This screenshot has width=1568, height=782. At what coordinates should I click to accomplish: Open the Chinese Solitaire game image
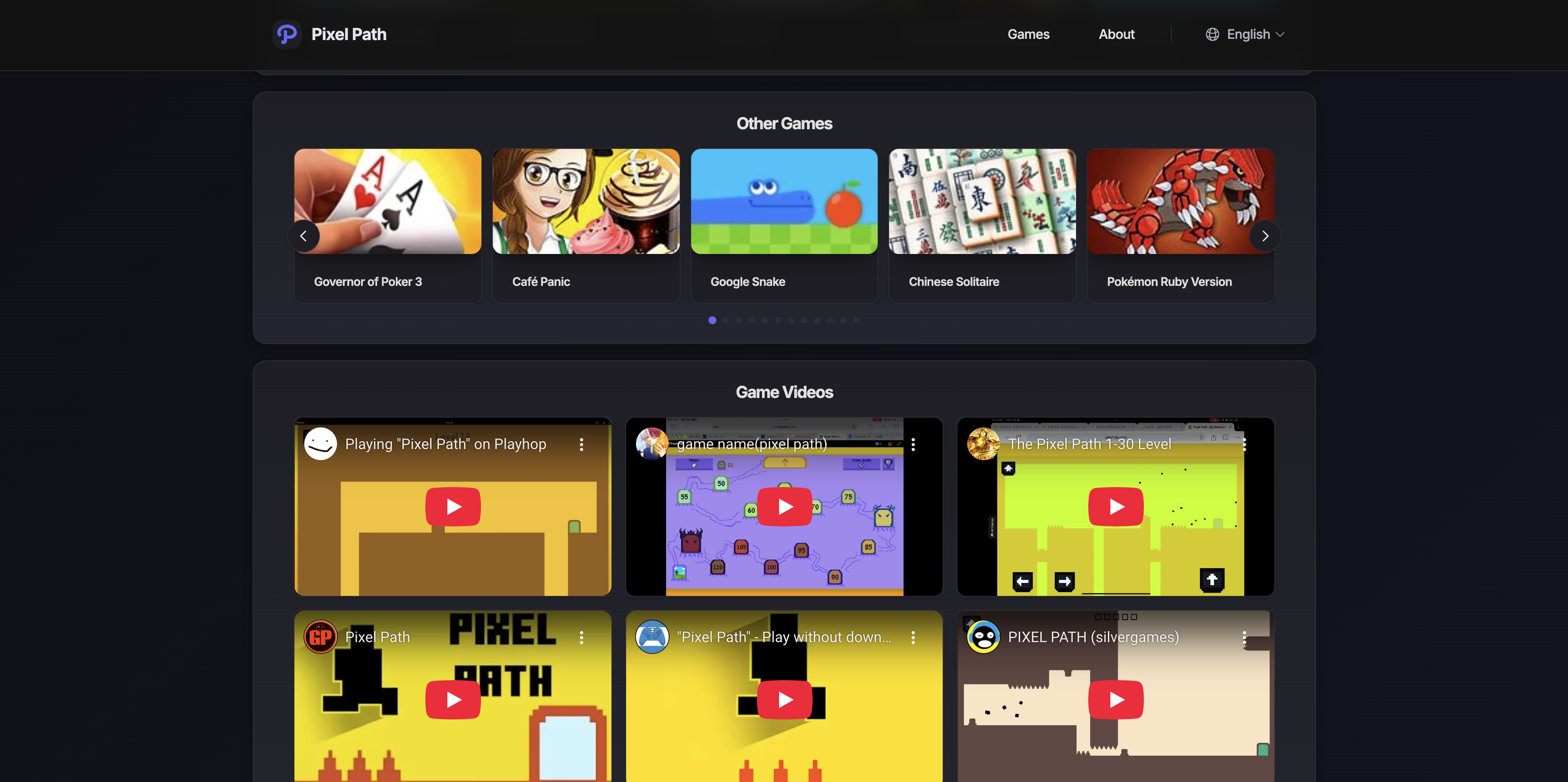pos(982,202)
